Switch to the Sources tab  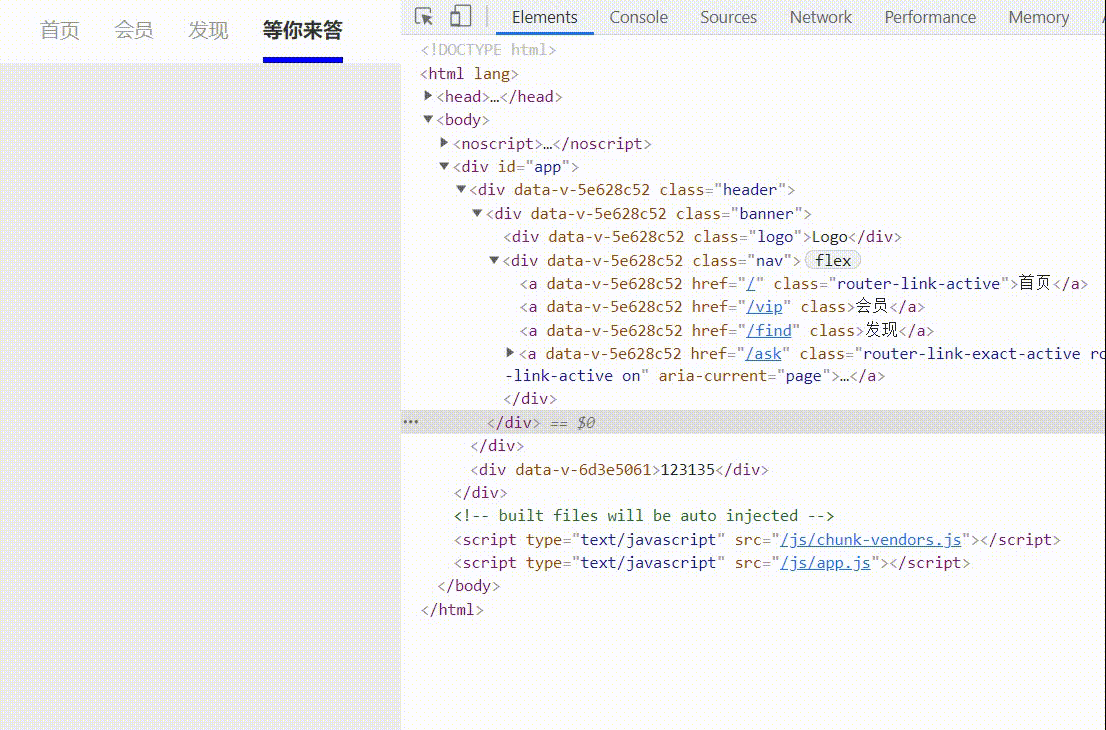pyautogui.click(x=728, y=17)
